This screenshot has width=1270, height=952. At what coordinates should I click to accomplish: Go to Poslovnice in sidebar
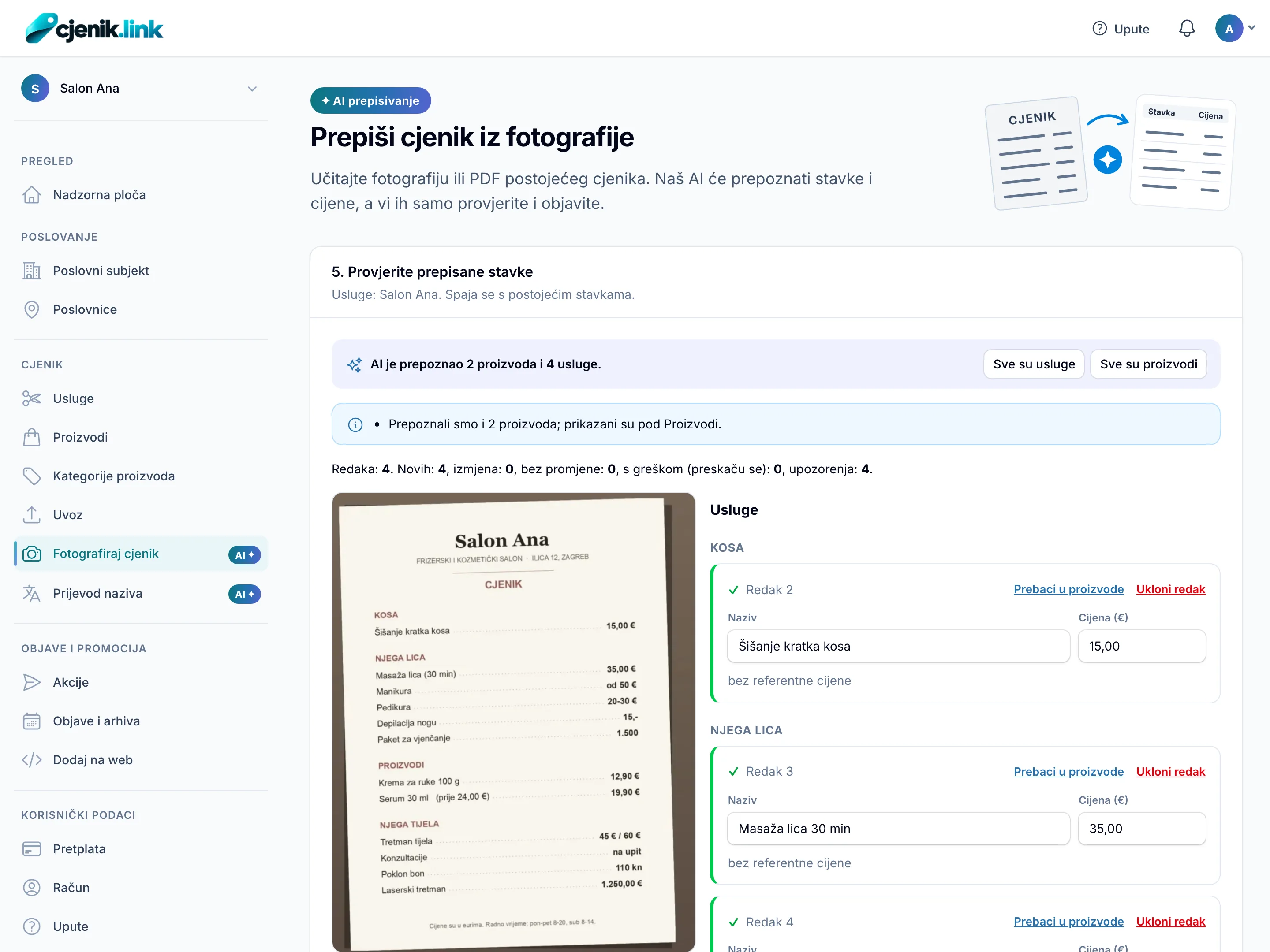point(141,310)
